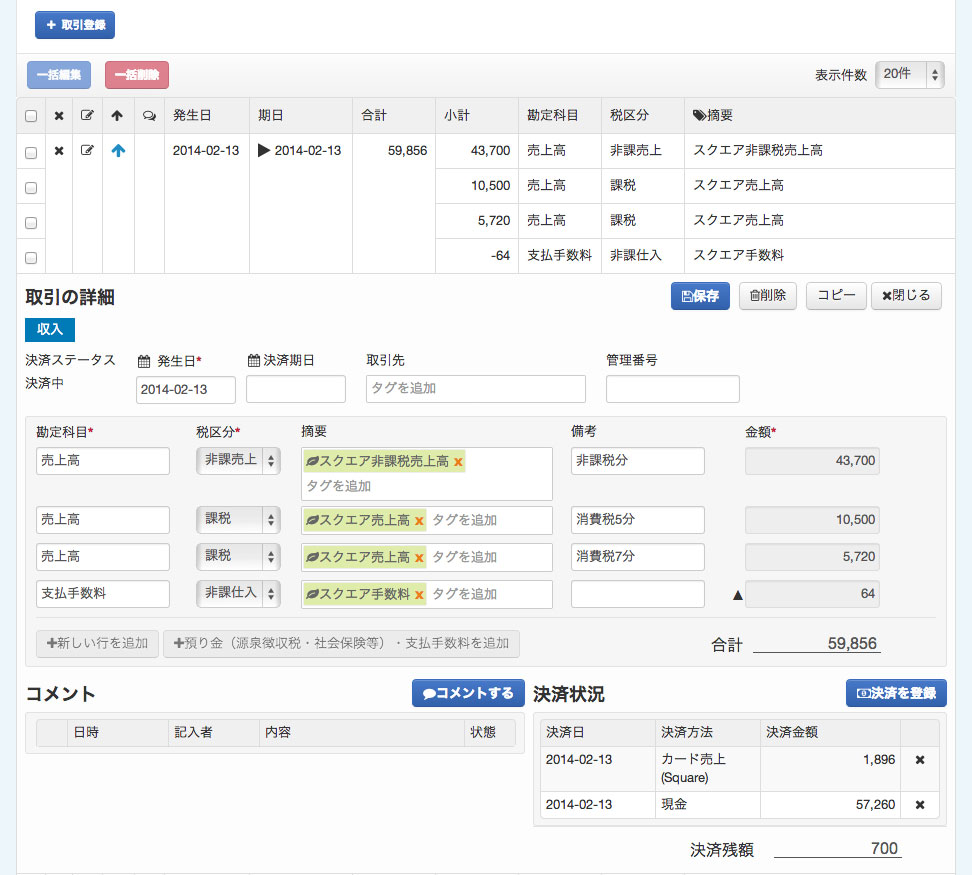Screen dimensions: 972x875
Task: Click the 決済を登録 button
Action: 895,692
